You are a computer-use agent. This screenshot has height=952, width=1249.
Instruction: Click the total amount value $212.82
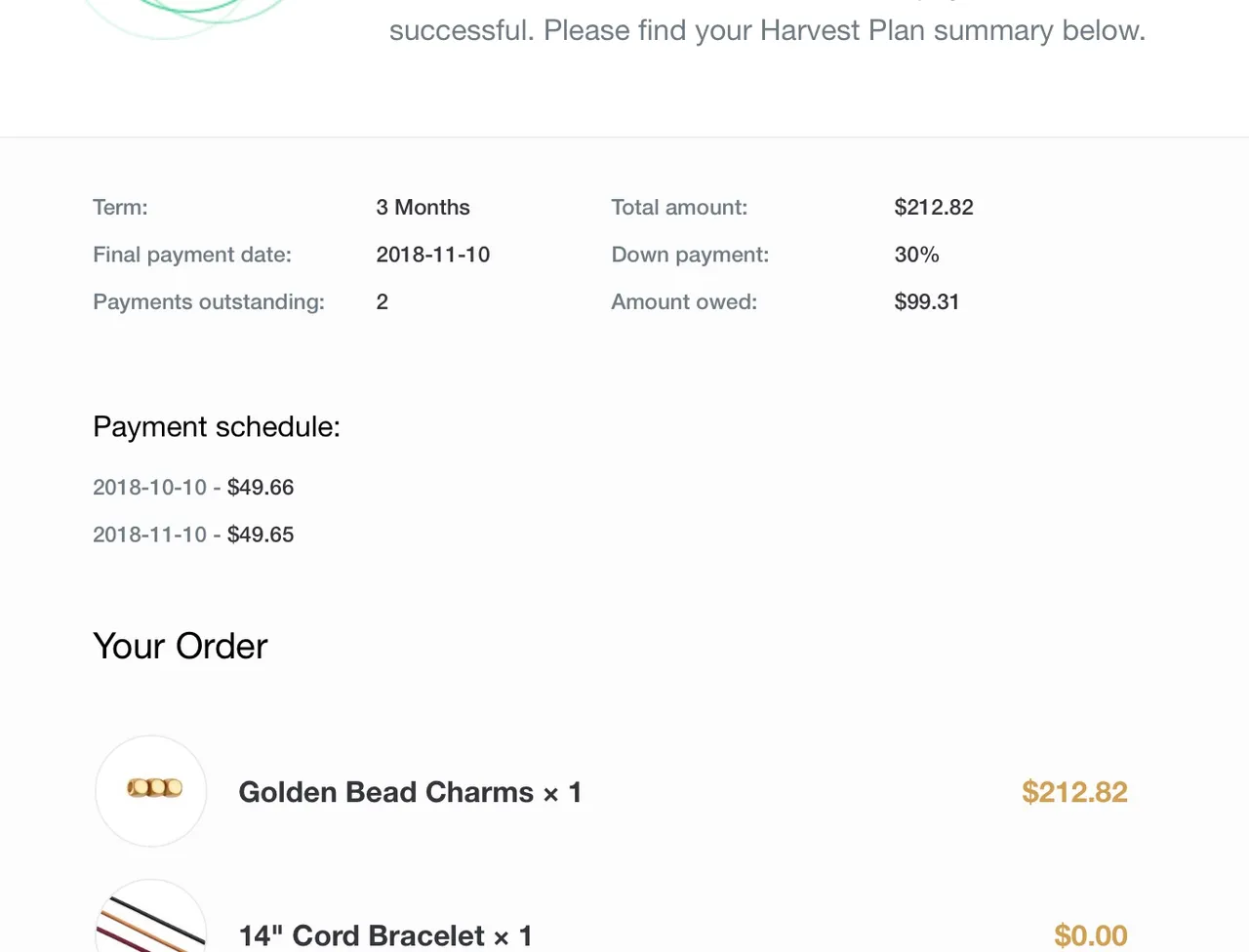pyautogui.click(x=934, y=207)
